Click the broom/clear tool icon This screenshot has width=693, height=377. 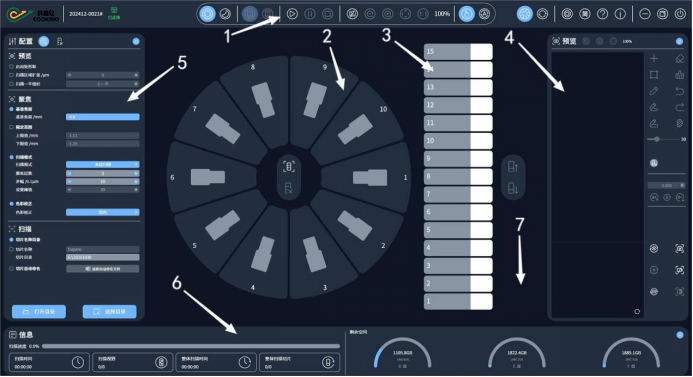tap(680, 75)
